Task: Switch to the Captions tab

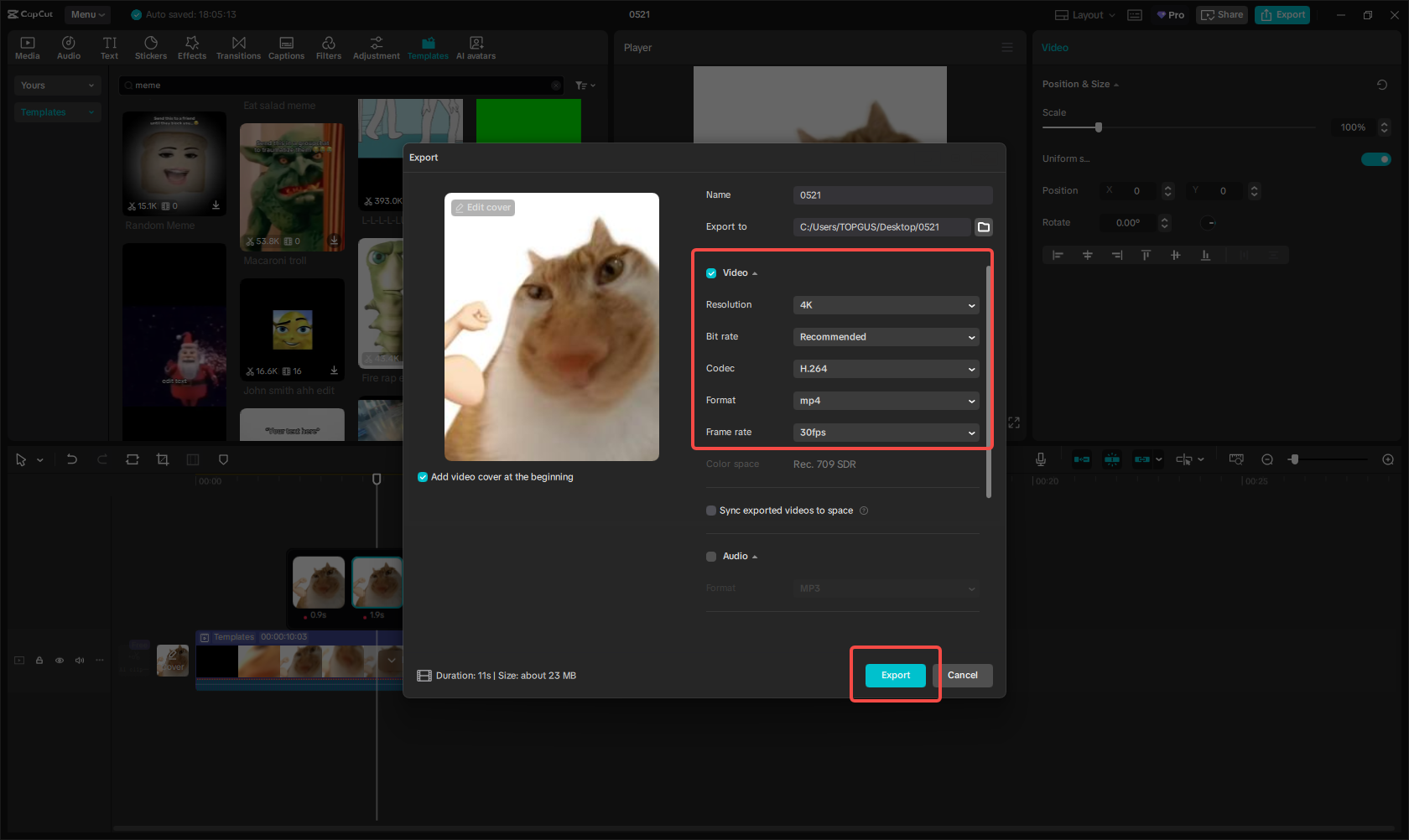Action: 286,48
